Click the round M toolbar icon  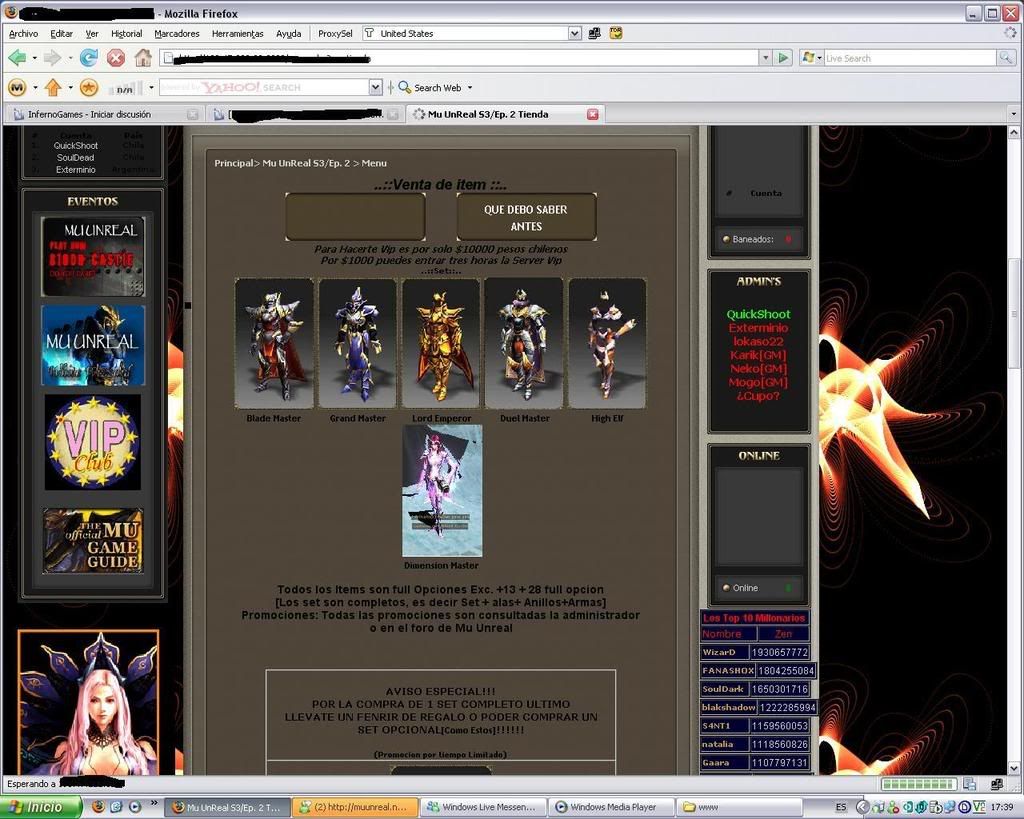pyautogui.click(x=17, y=87)
